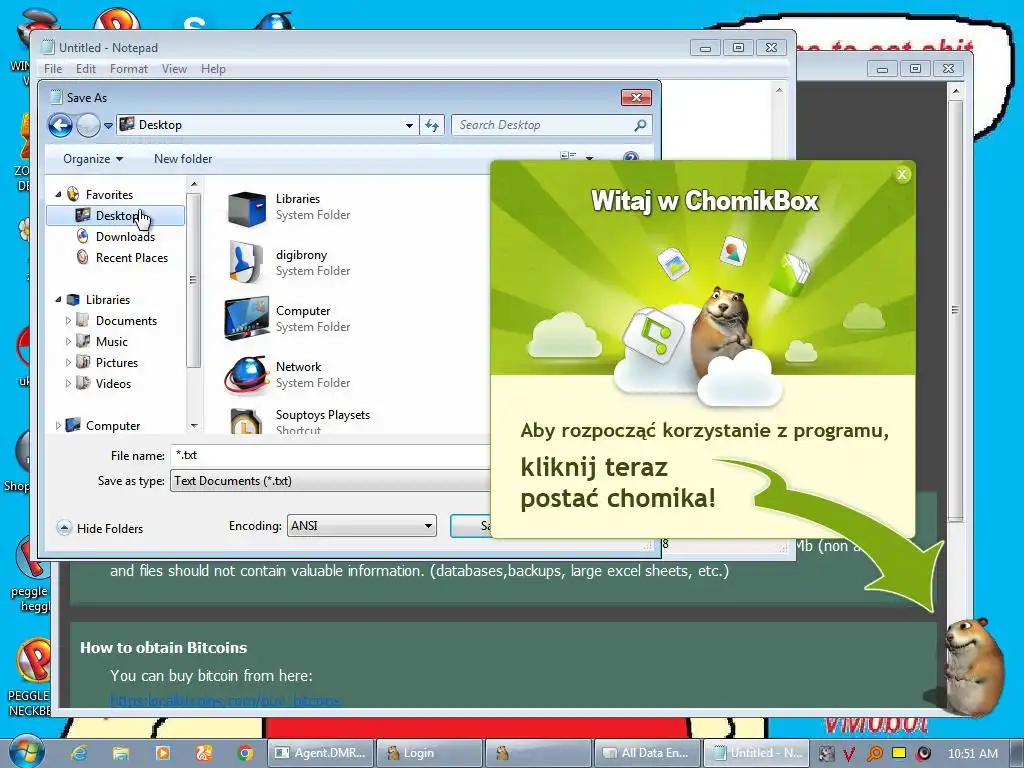1024x768 pixels.
Task: Launch Internet Explorer from taskbar
Action: pos(79,753)
